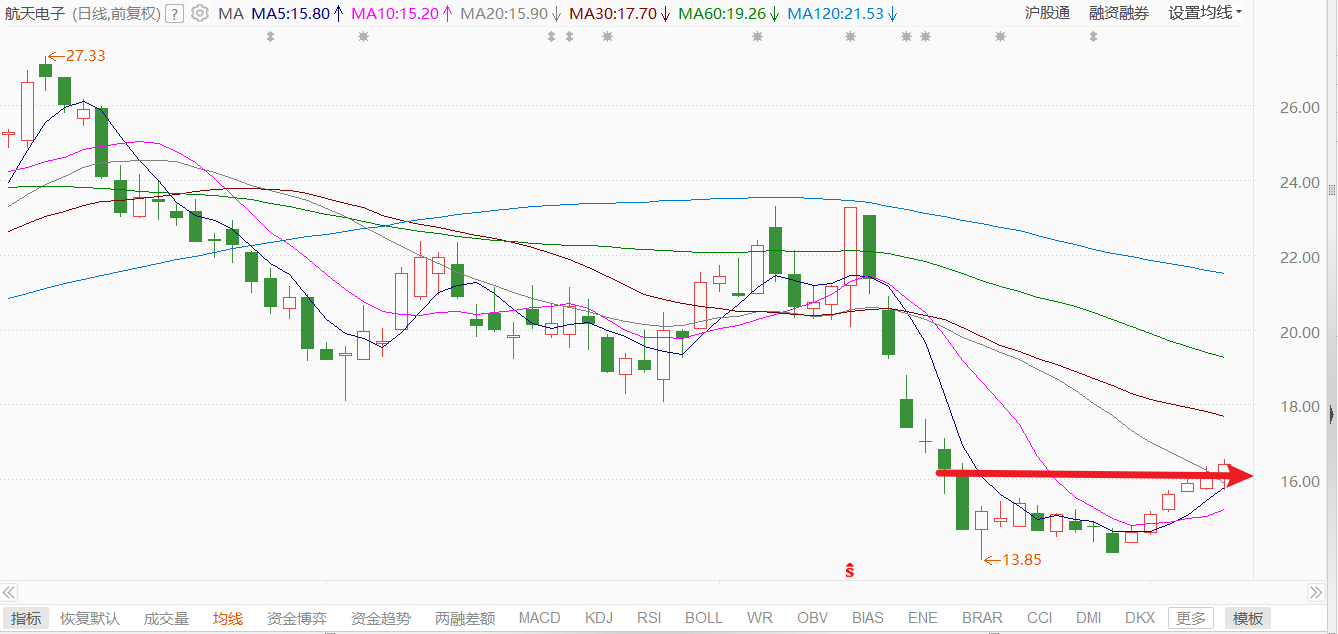The image size is (1338, 634).
Task: Open the gear settings icon before MA
Action: tap(200, 13)
